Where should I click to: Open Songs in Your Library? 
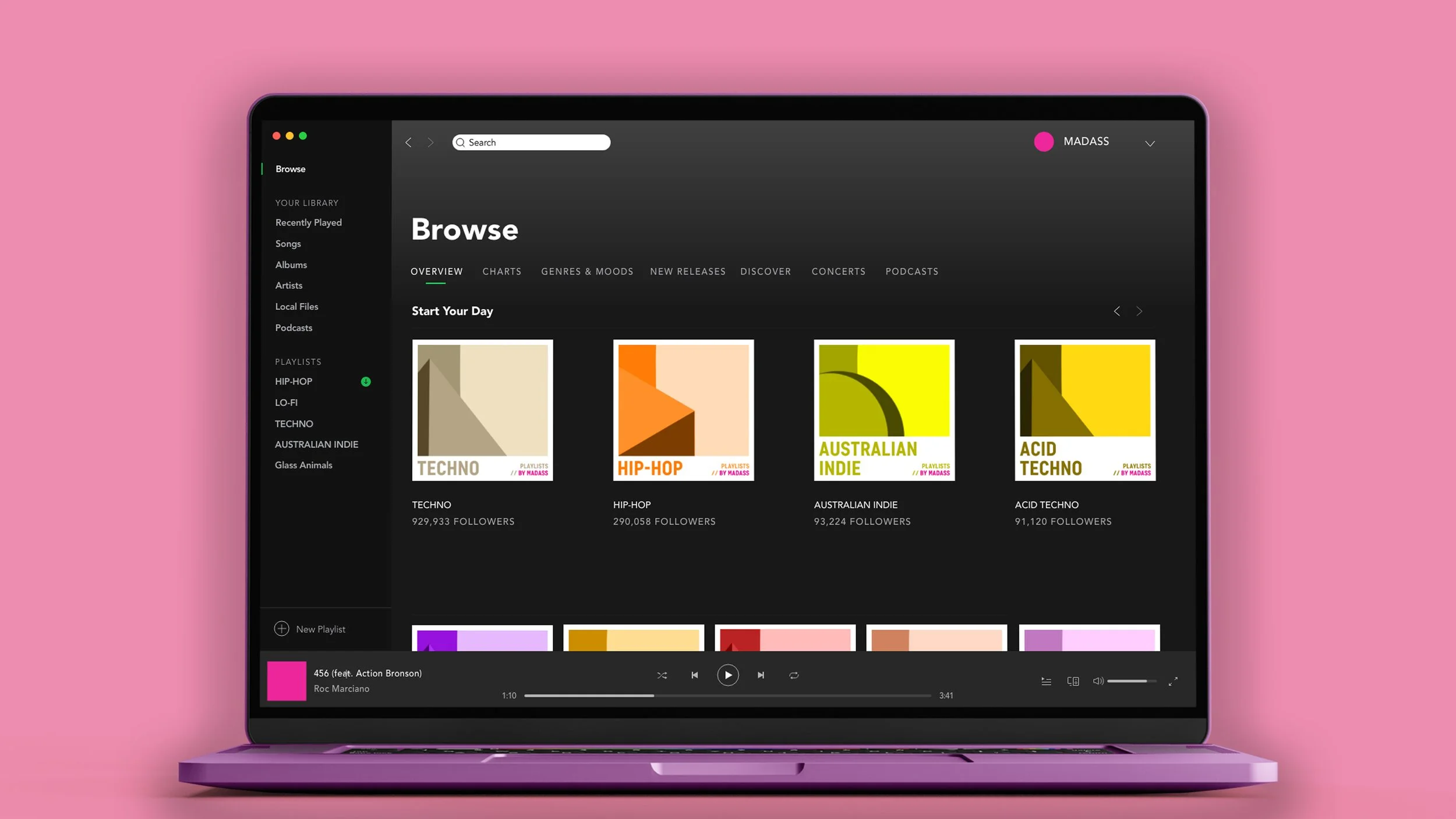point(288,243)
